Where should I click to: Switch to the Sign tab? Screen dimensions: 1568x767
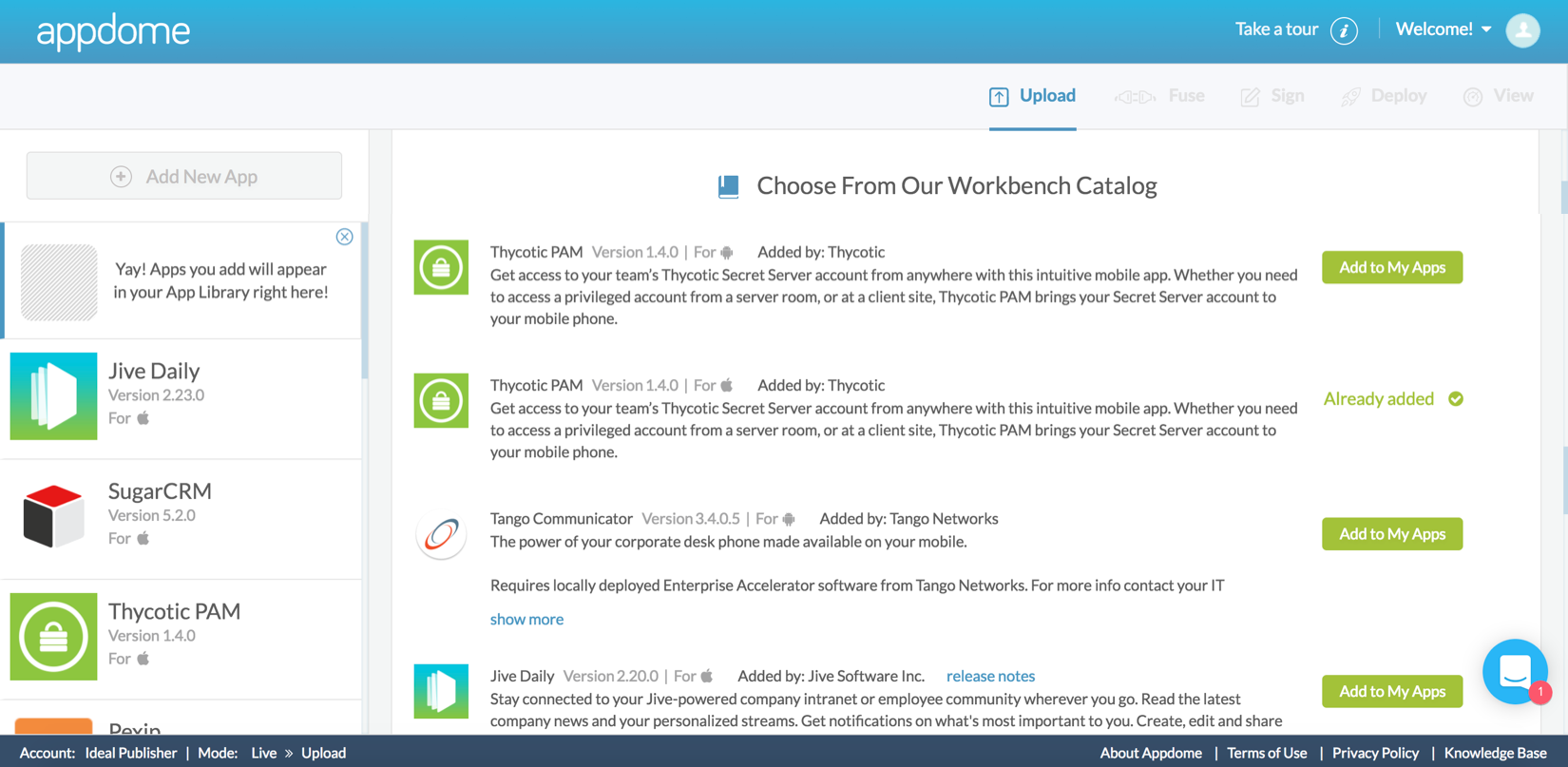coord(1272,96)
